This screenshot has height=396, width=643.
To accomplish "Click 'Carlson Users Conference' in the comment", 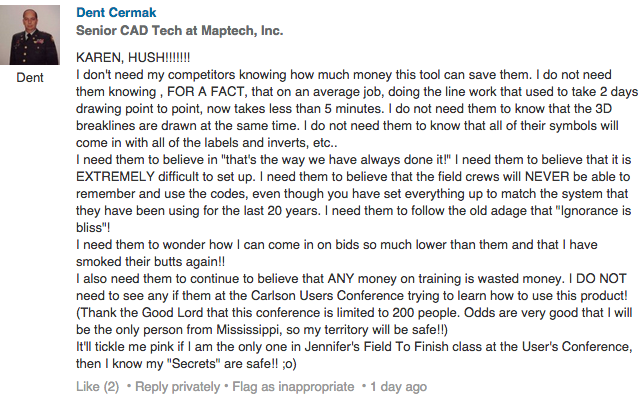I will pyautogui.click(x=327, y=296).
